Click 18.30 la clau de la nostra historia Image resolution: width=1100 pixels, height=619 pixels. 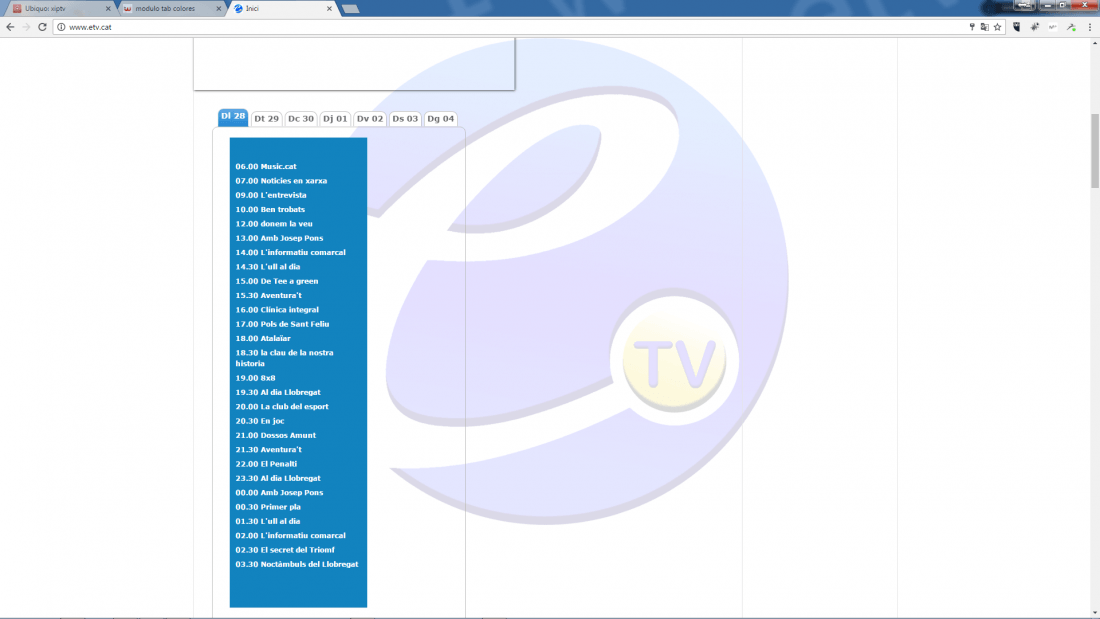coord(285,358)
